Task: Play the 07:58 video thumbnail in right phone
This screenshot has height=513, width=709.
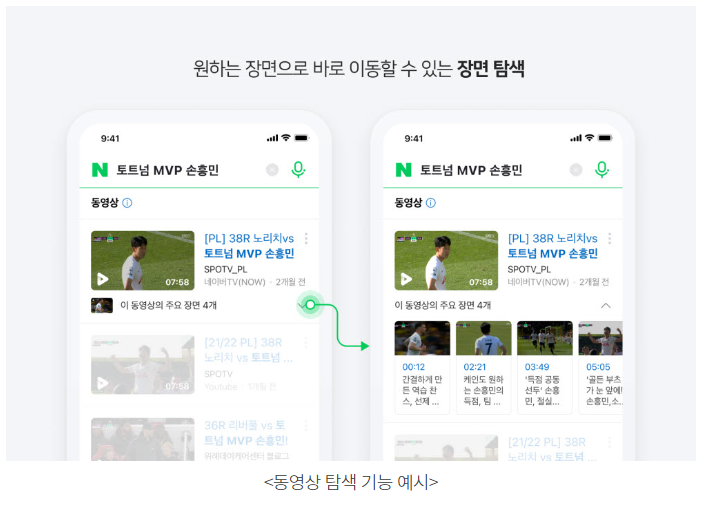Action: pyautogui.click(x=446, y=260)
